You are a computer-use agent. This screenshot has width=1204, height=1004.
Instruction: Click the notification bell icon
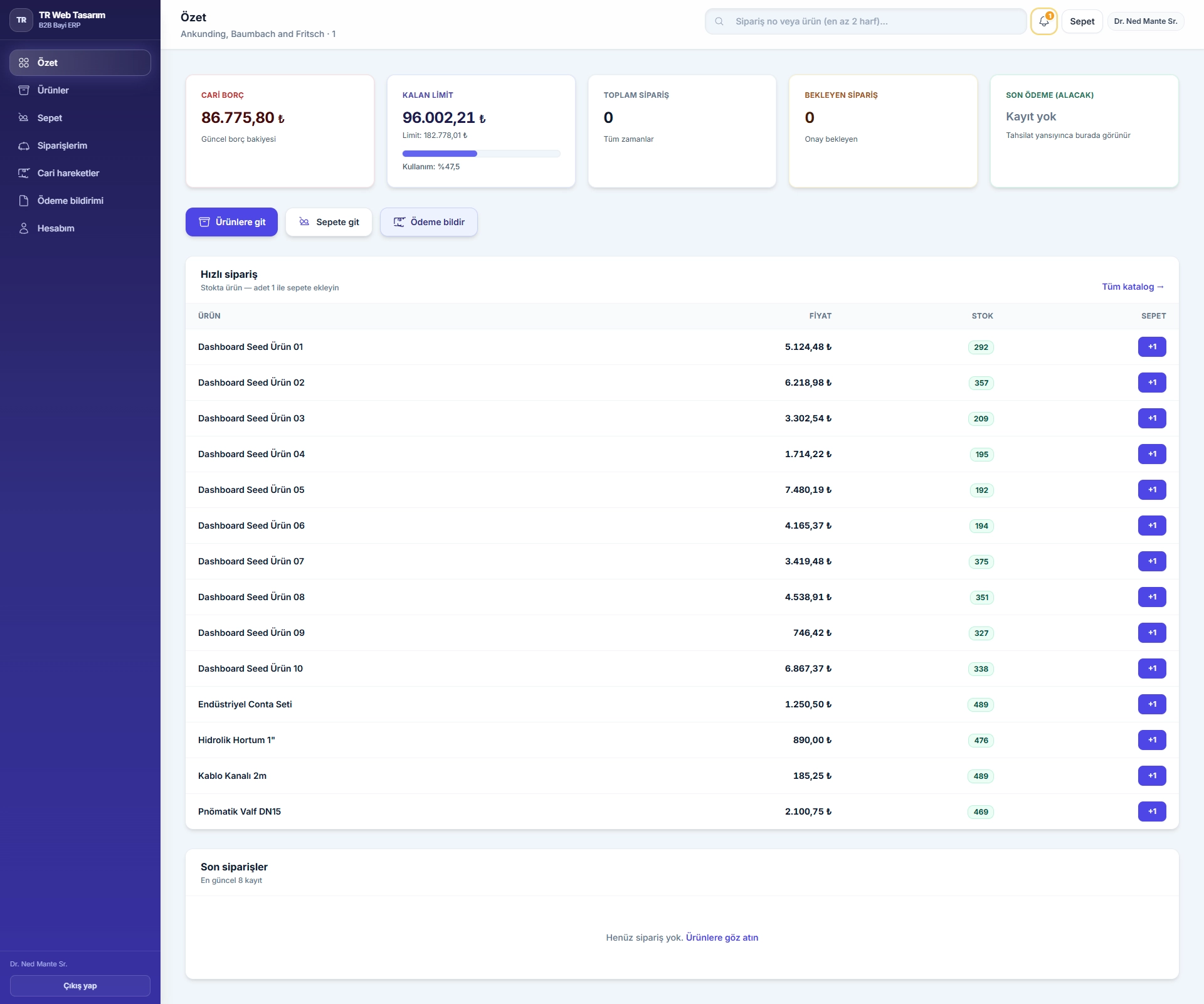[1043, 21]
